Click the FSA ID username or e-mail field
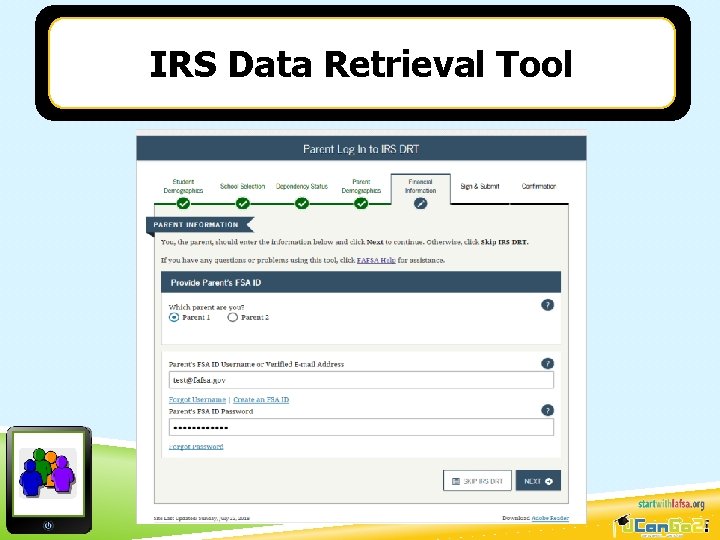Viewport: 720px width, 540px height. point(361,380)
